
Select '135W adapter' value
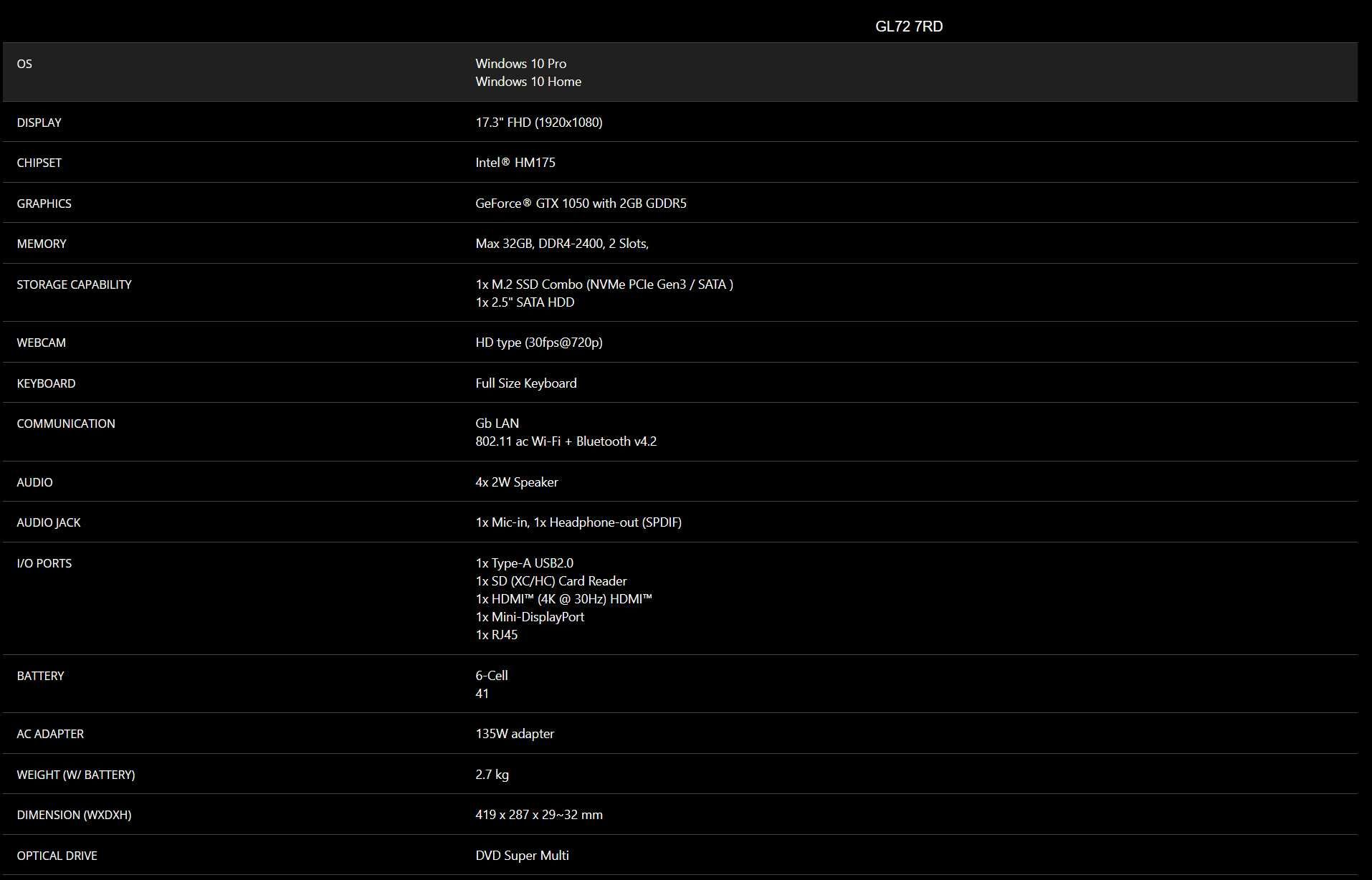[515, 734]
